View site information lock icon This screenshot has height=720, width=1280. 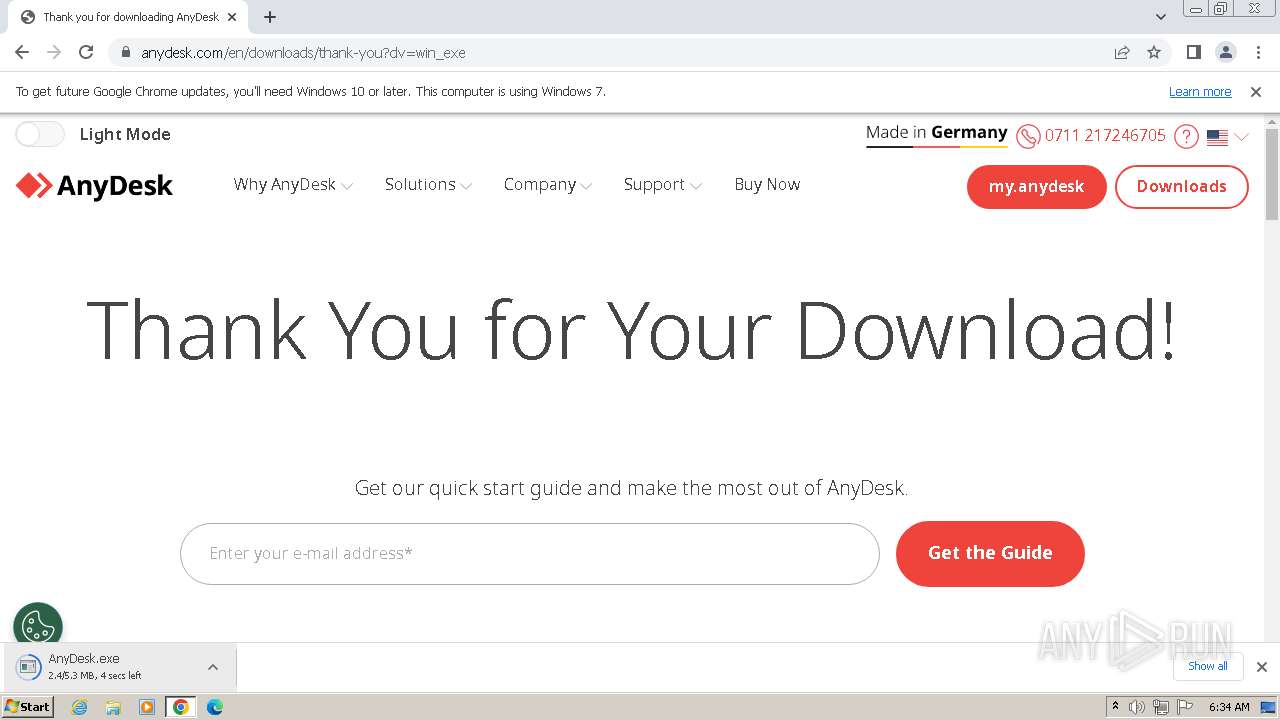pos(125,52)
